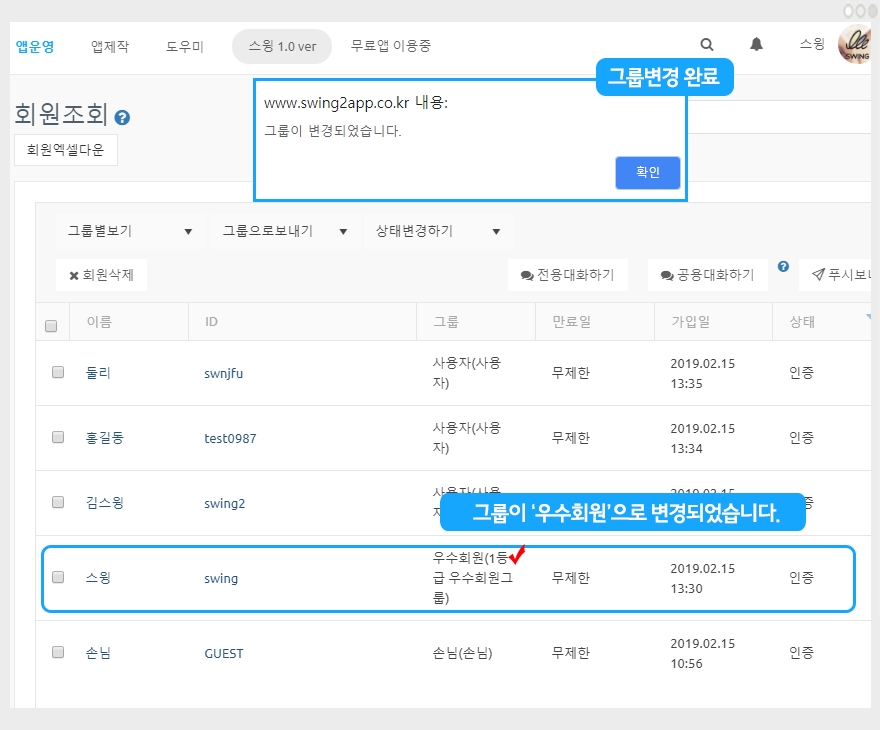
Task: Click the 회원엑셀다운 button
Action: pyautogui.click(x=66, y=150)
